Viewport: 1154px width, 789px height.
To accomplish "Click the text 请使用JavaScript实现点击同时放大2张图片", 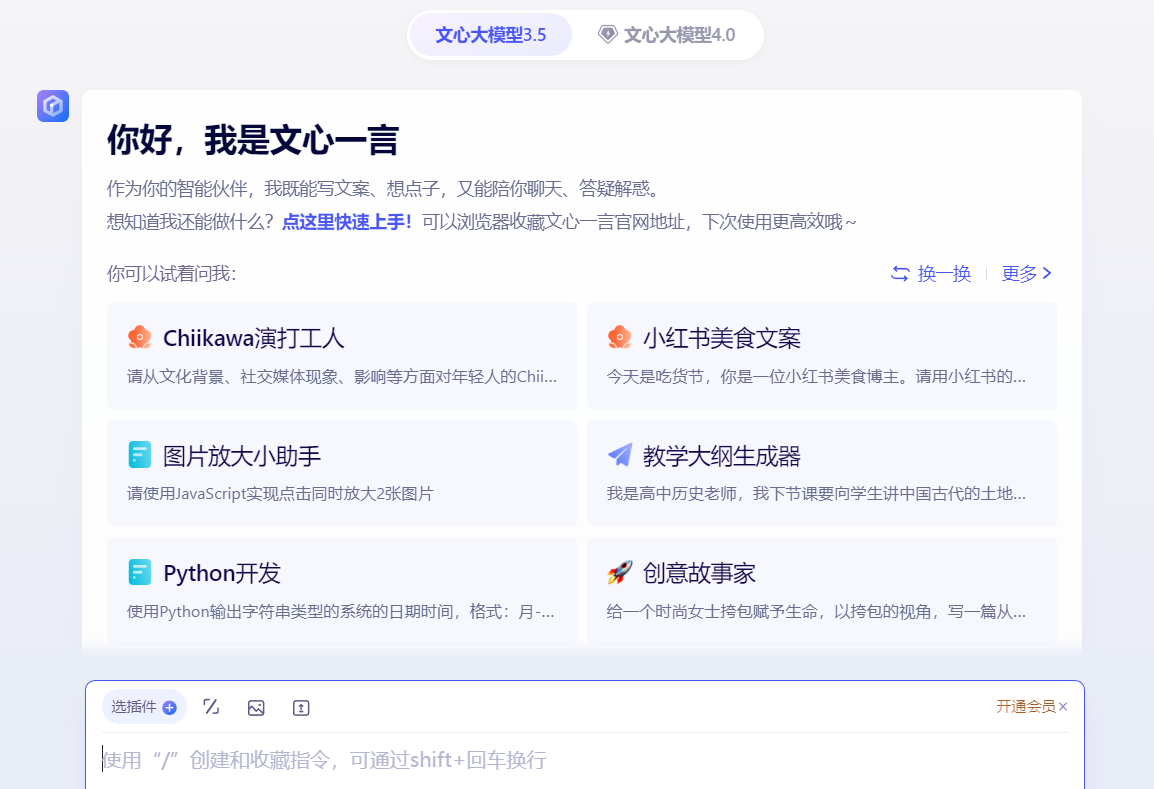I will (280, 494).
